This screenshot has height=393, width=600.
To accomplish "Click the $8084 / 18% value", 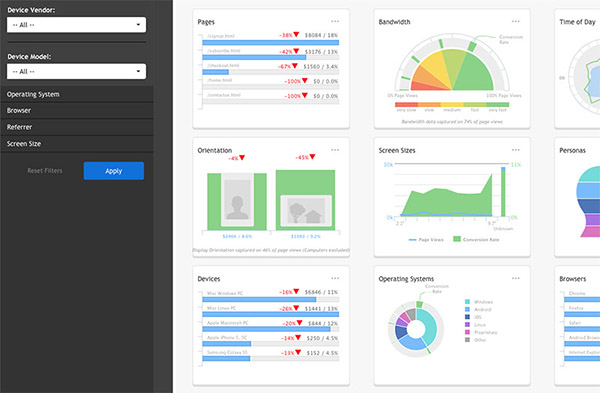I will coord(321,35).
